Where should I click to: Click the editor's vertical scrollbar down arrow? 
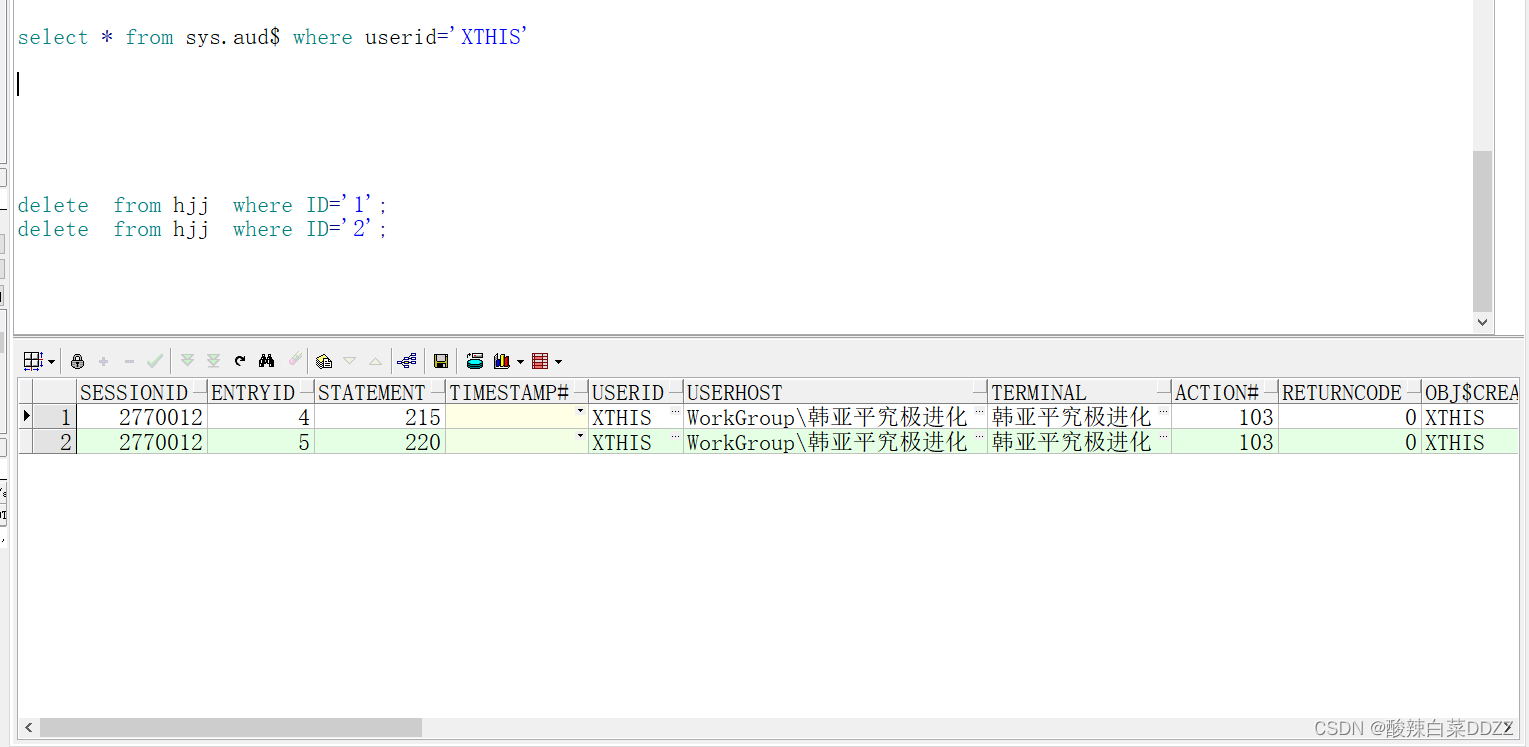[x=1482, y=322]
